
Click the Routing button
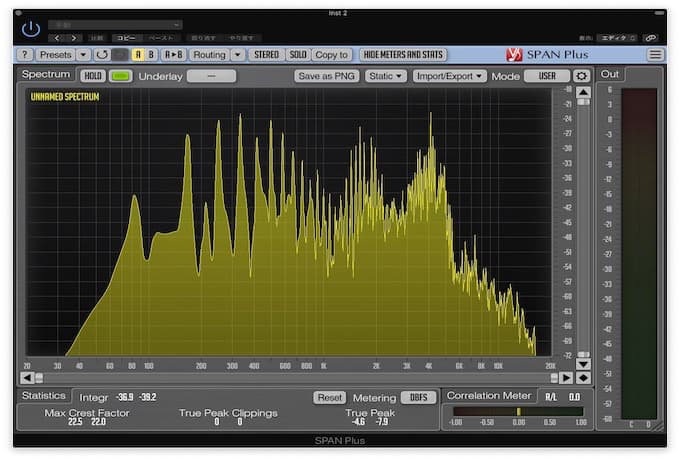tap(209, 55)
